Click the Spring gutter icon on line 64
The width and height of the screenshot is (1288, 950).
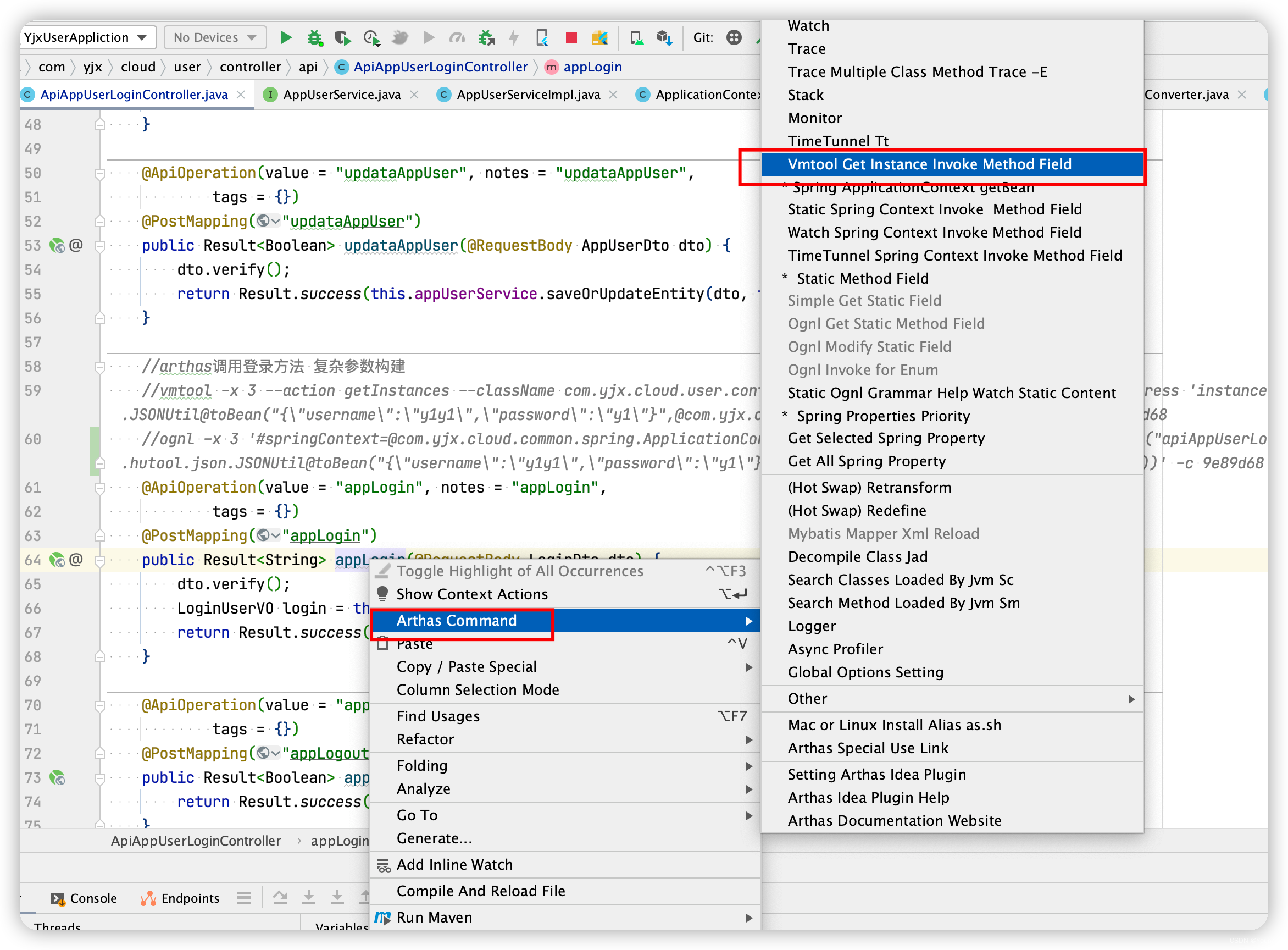(x=57, y=560)
